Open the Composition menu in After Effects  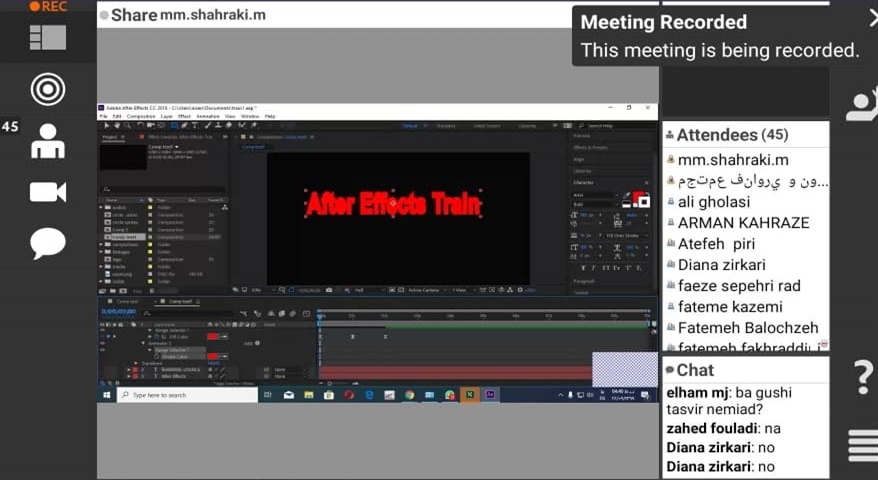[x=141, y=116]
